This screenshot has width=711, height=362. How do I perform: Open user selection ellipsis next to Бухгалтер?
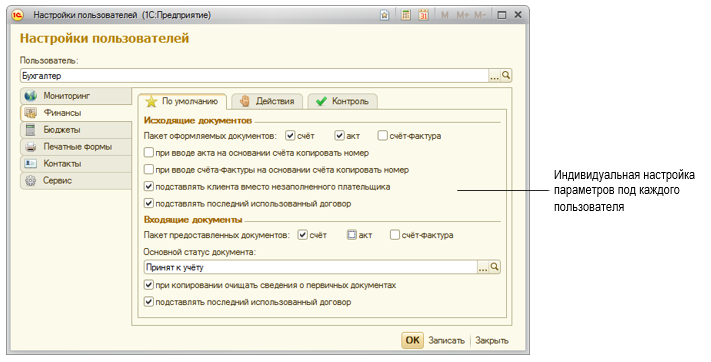494,76
